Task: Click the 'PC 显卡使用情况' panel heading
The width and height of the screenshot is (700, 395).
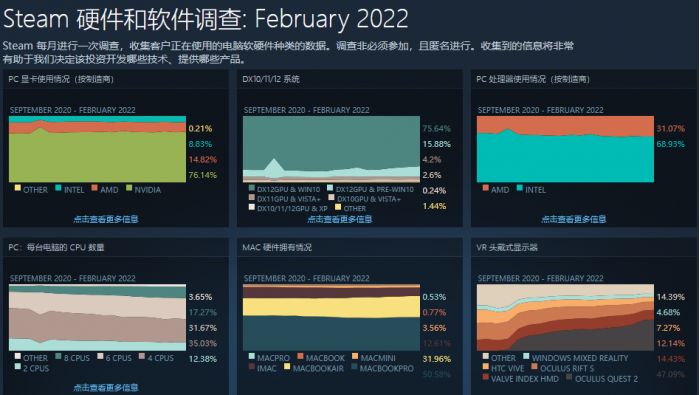Action: [61, 79]
